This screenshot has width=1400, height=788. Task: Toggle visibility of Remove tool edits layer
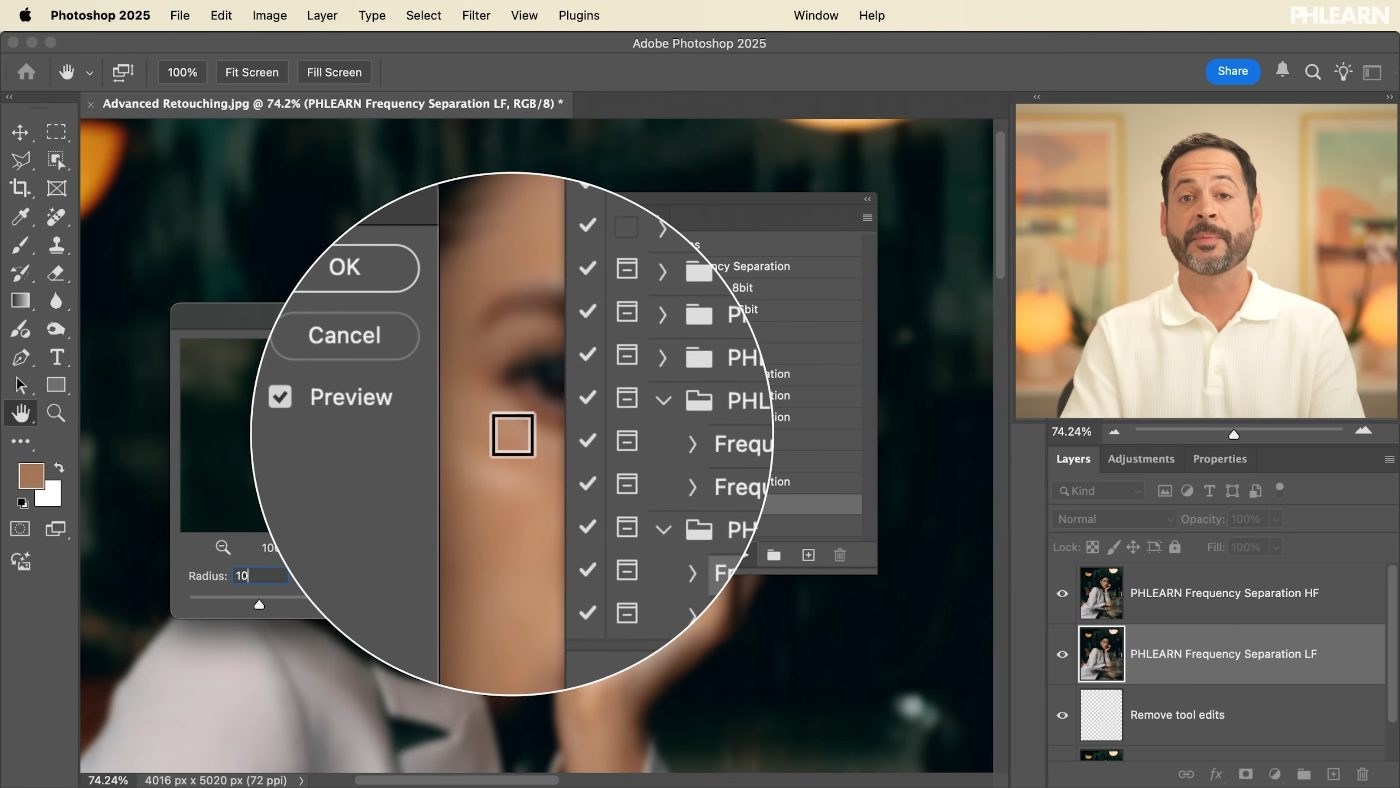pos(1062,715)
